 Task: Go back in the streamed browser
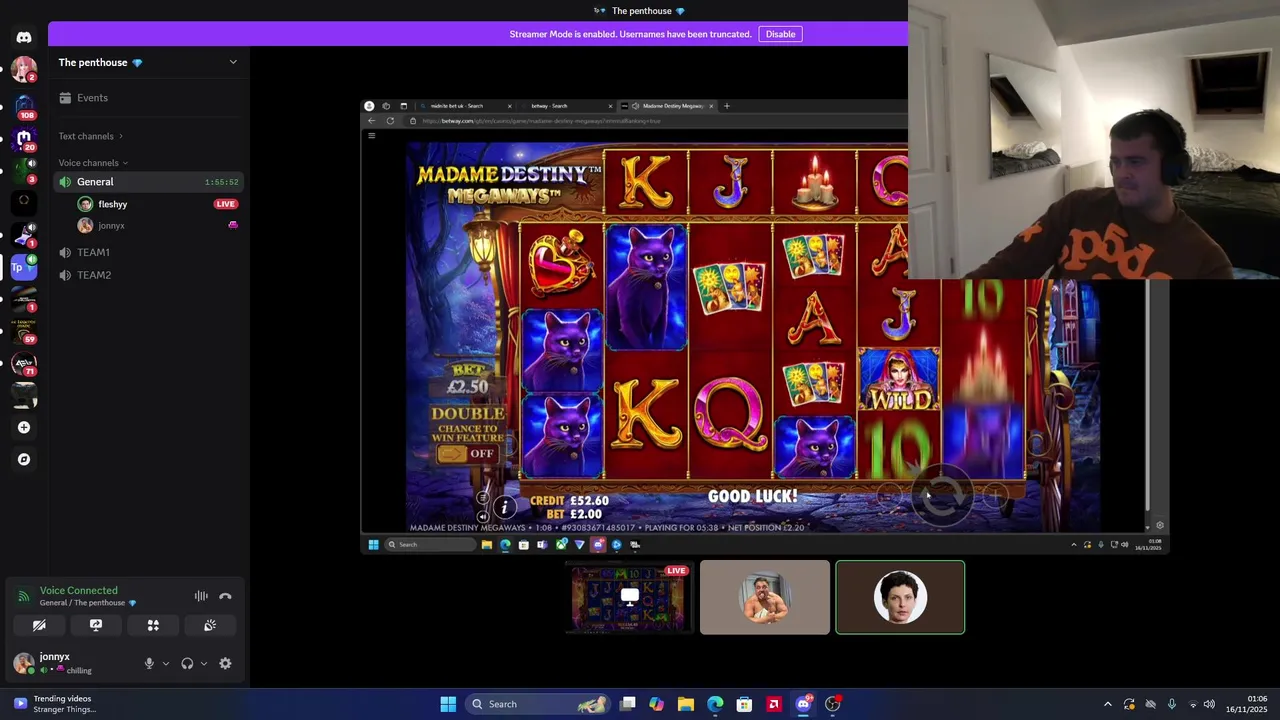[372, 121]
